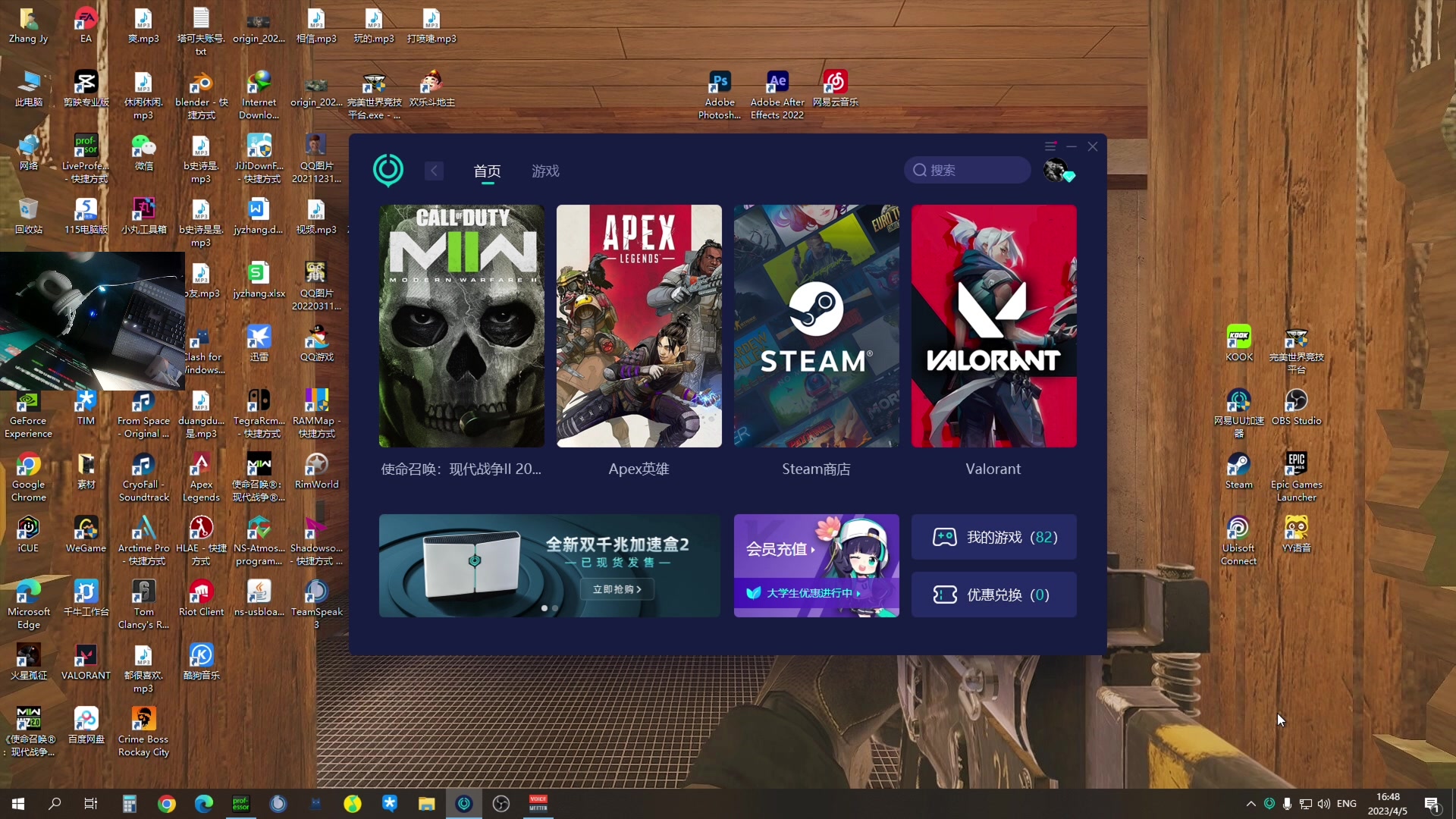This screenshot has width=1456, height=819.
Task: Open the user avatar profile
Action: coord(1055,170)
